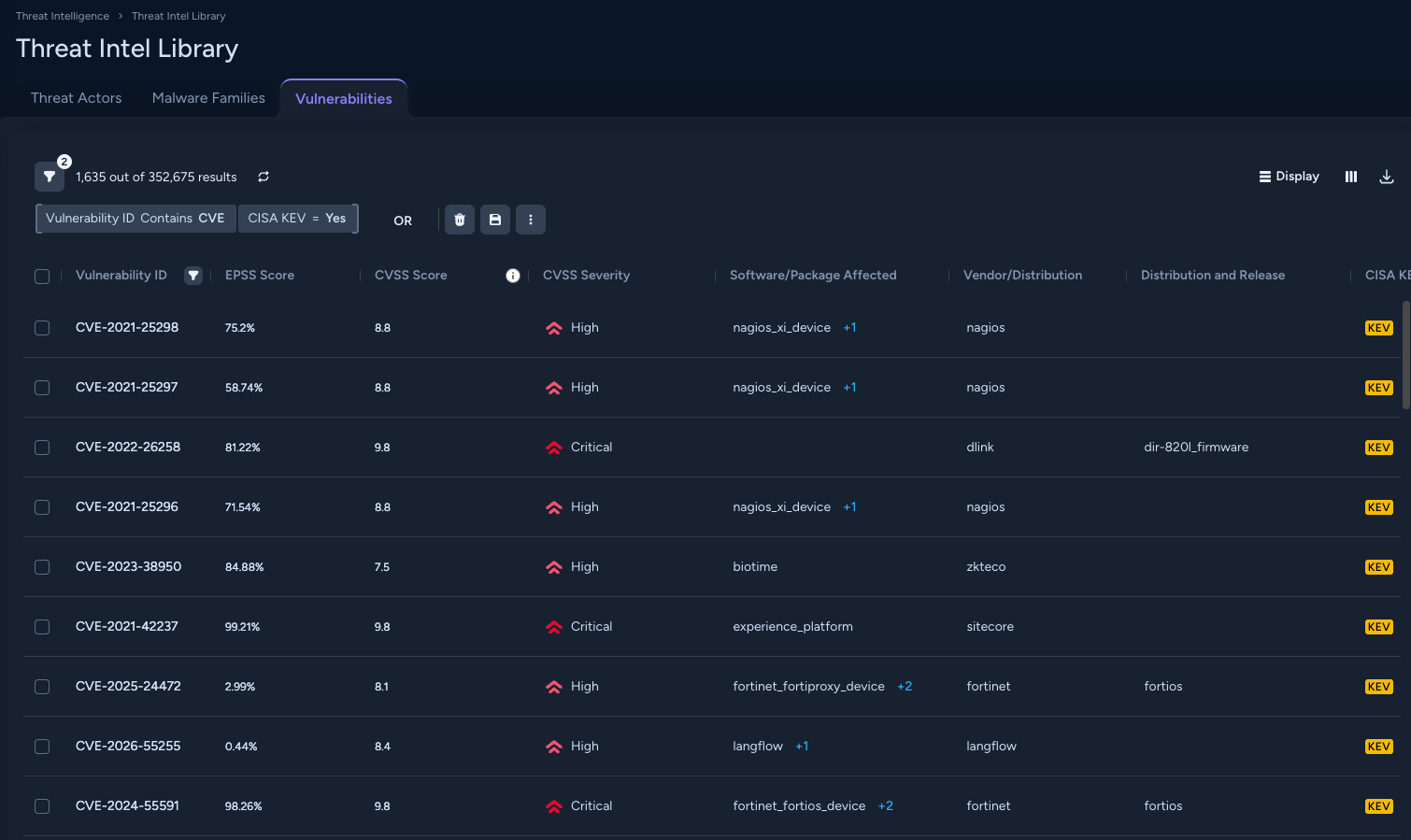Expand +1 software for langflow row
Image resolution: width=1411 pixels, height=840 pixels.
click(802, 747)
